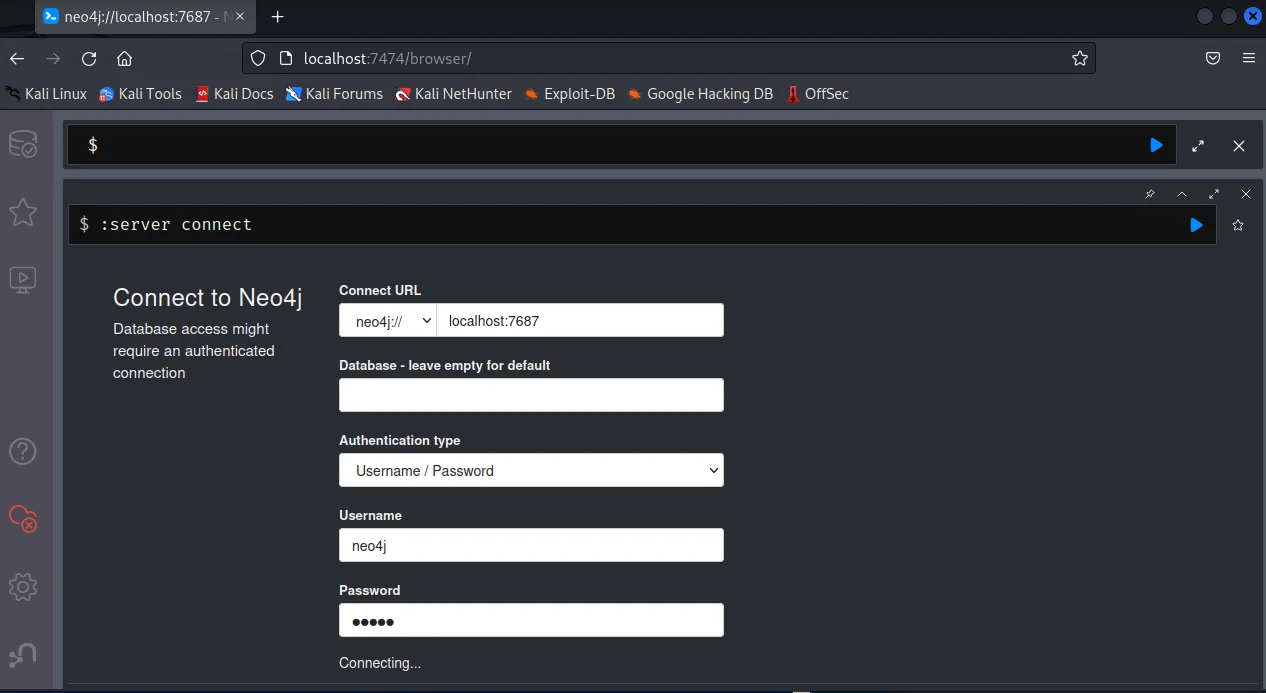Open the Kali NetHunter bookmark
Image resolution: width=1266 pixels, height=693 pixels.
(x=453, y=94)
